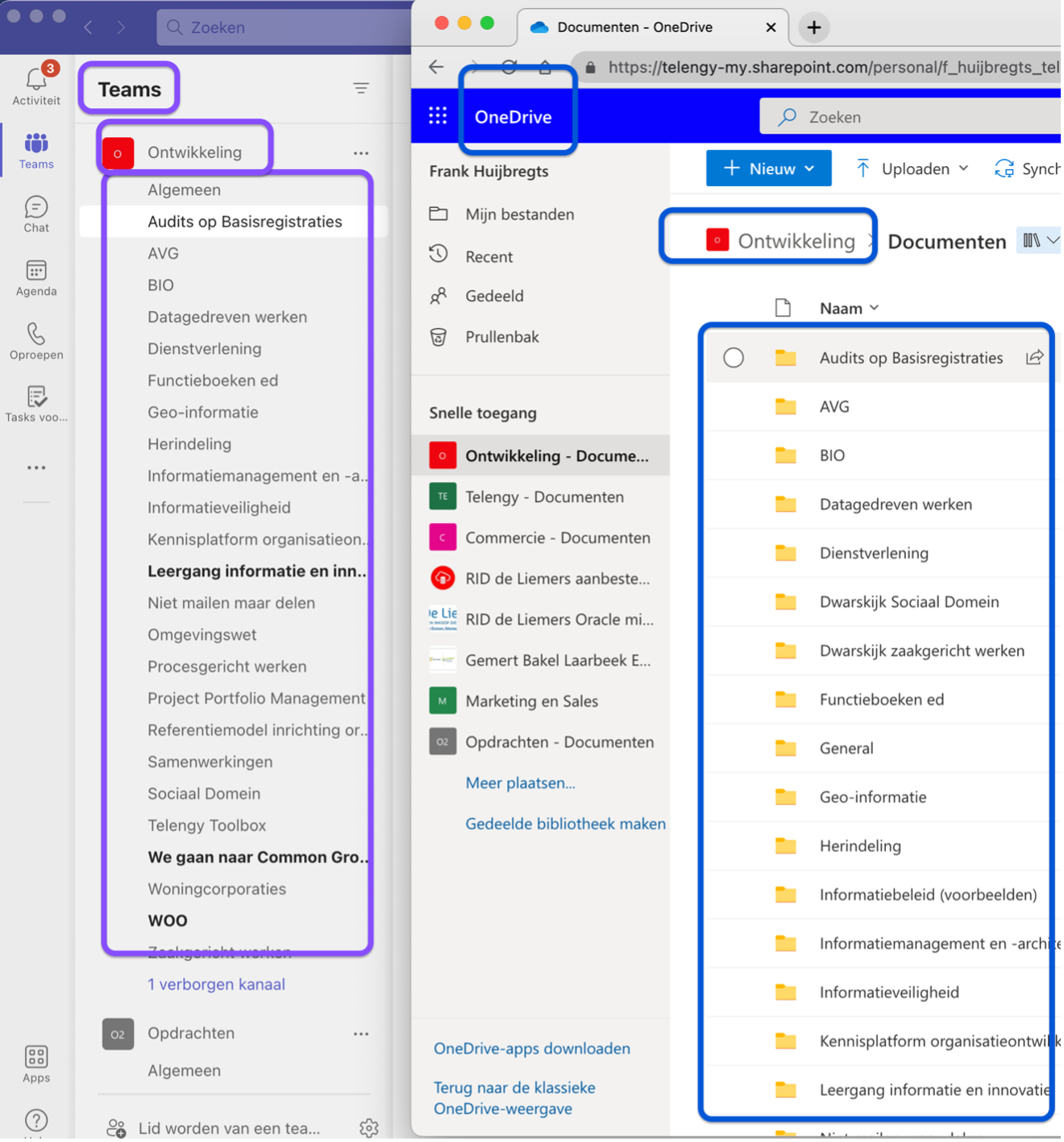Select Gedeeld in the OneDrive sidebar
Viewport: 1064px width, 1142px height.
(x=494, y=296)
